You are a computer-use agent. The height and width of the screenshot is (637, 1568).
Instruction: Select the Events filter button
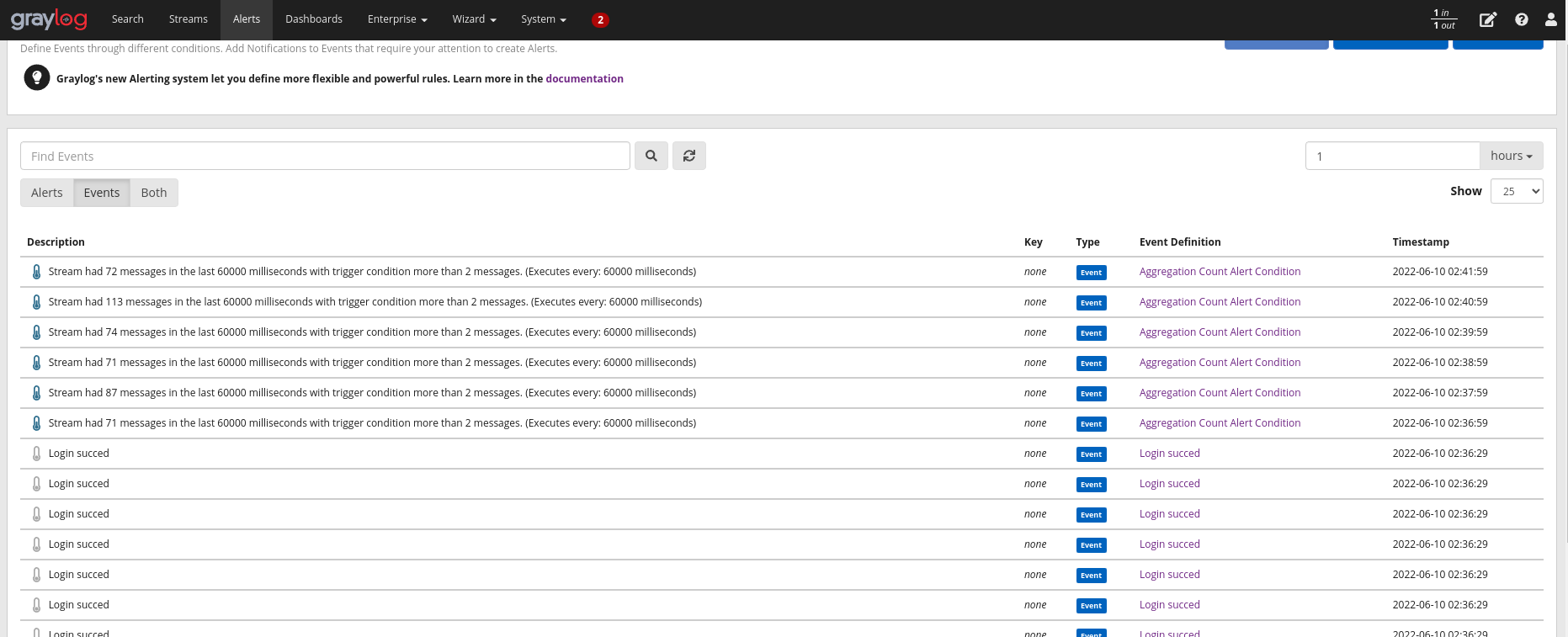point(102,193)
